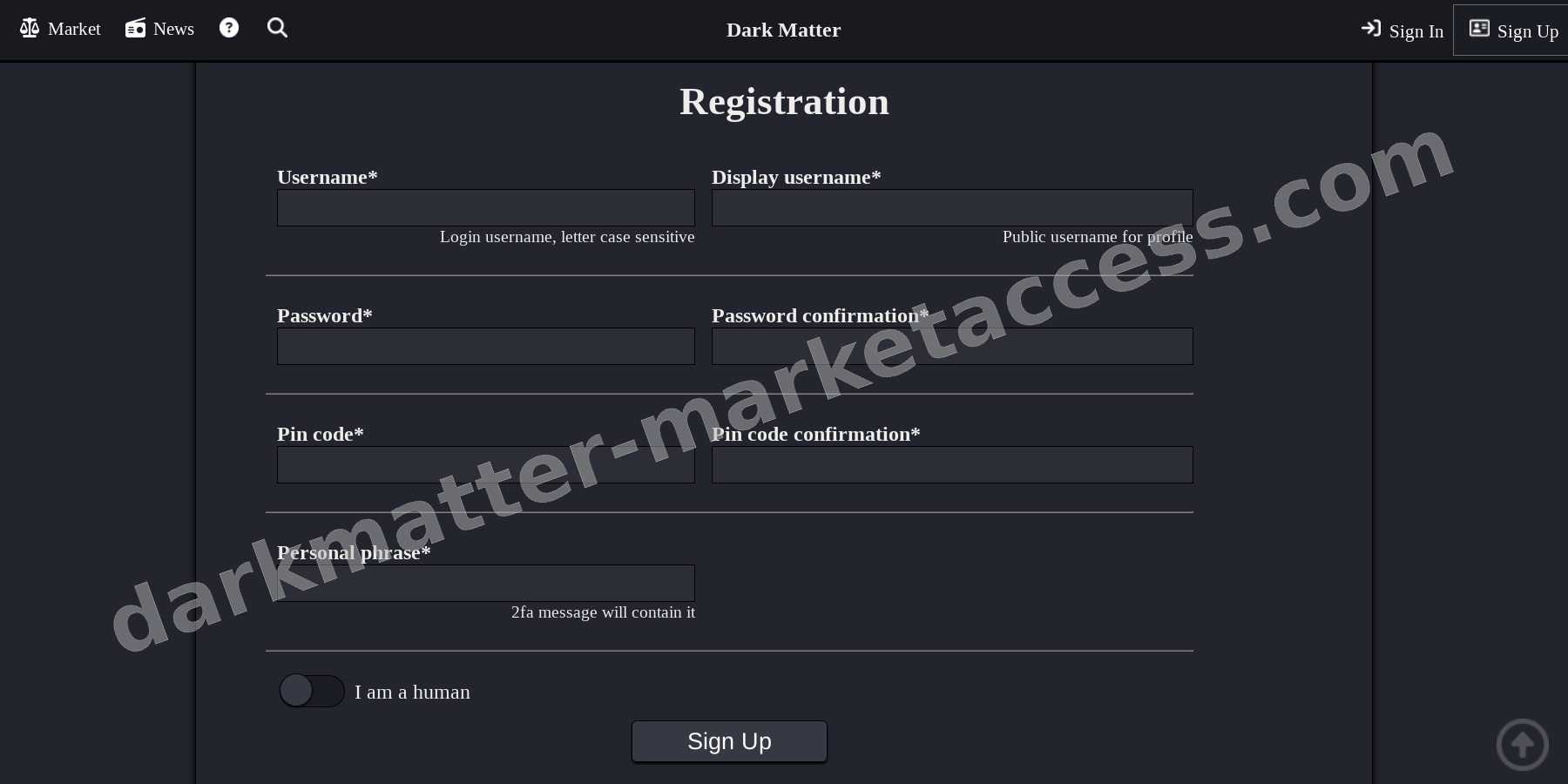
Task: Focus the Pin code confirmation field
Action: (952, 464)
